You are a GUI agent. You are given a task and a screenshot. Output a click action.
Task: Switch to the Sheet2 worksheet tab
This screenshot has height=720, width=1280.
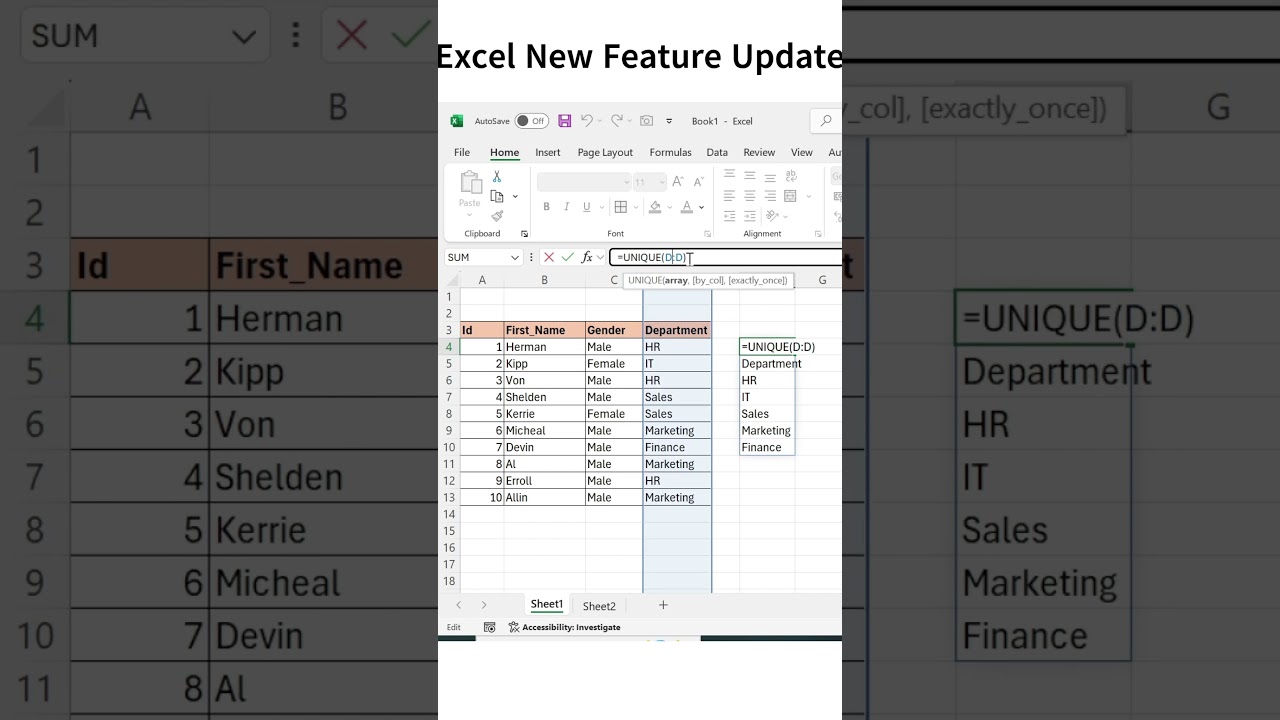[599, 606]
